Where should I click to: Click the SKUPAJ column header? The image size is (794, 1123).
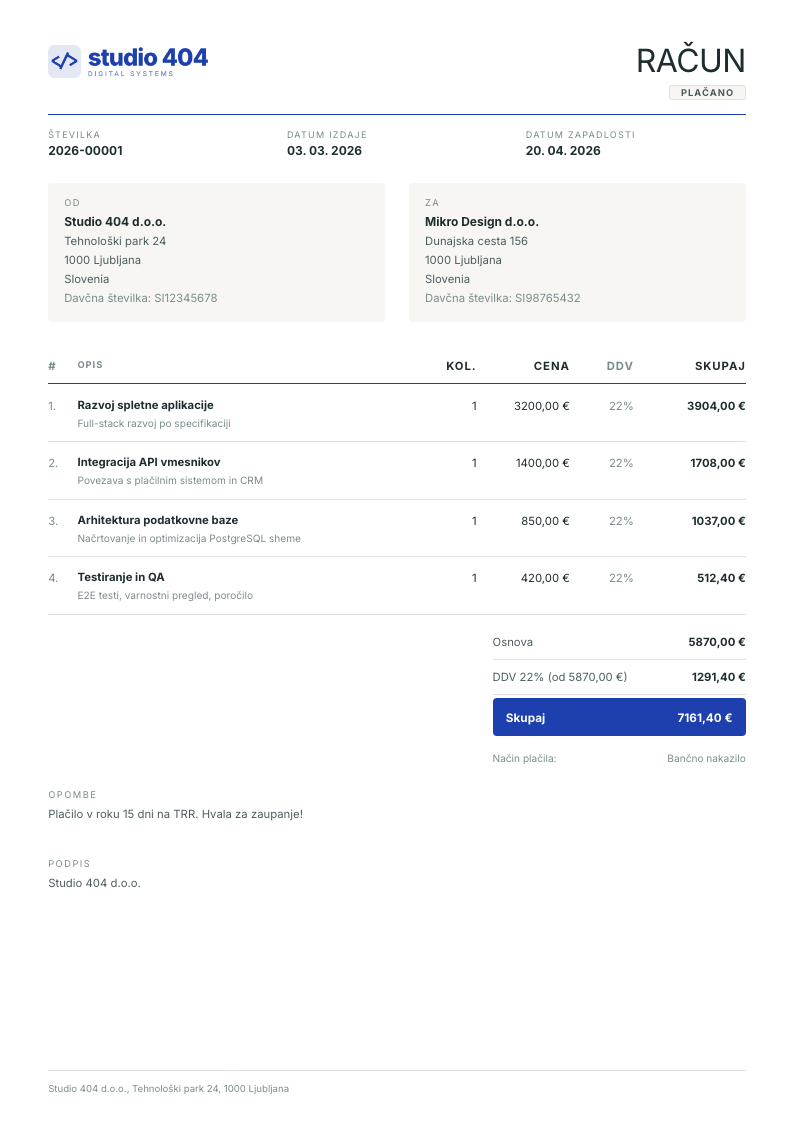click(x=720, y=366)
